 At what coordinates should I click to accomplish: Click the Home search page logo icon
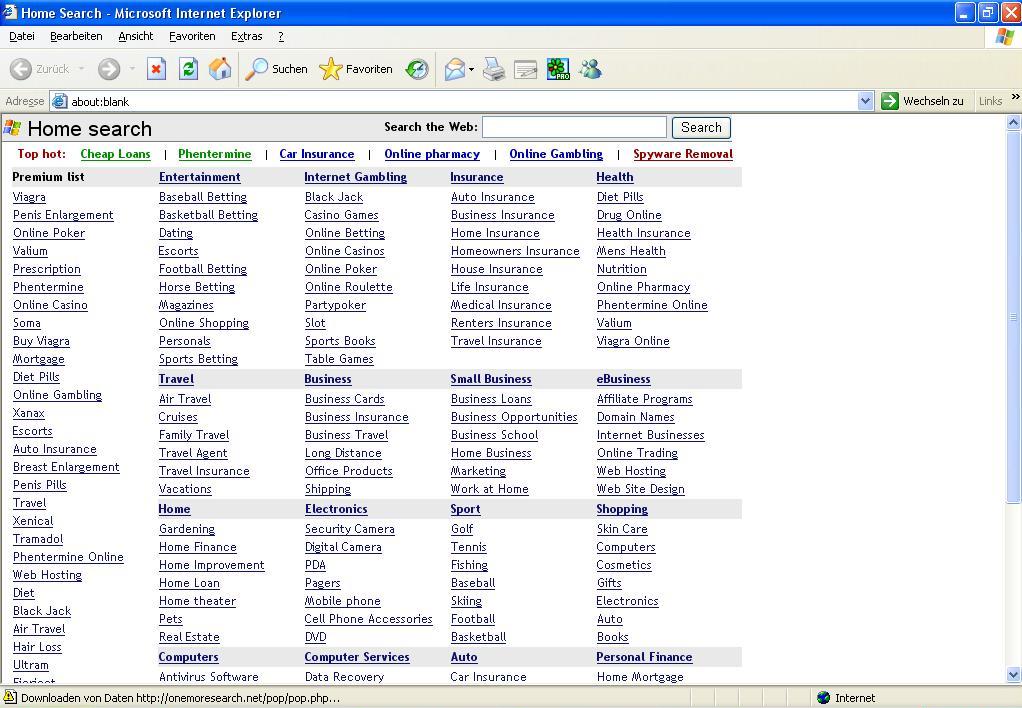(x=12, y=128)
